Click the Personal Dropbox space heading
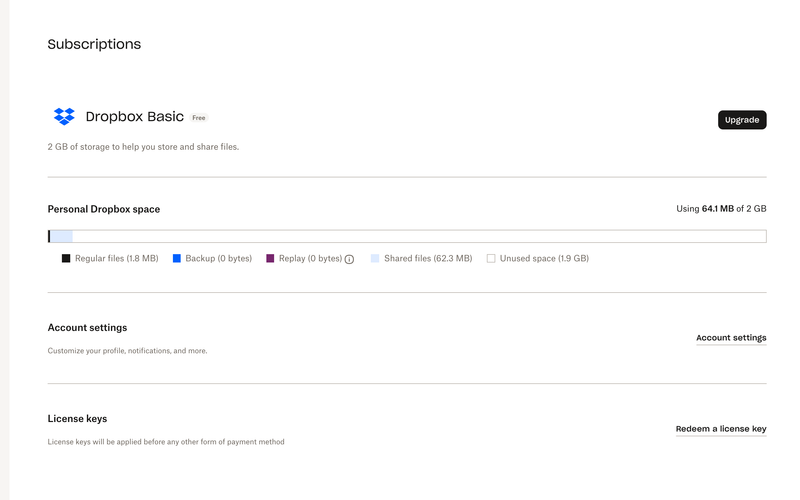 [104, 209]
